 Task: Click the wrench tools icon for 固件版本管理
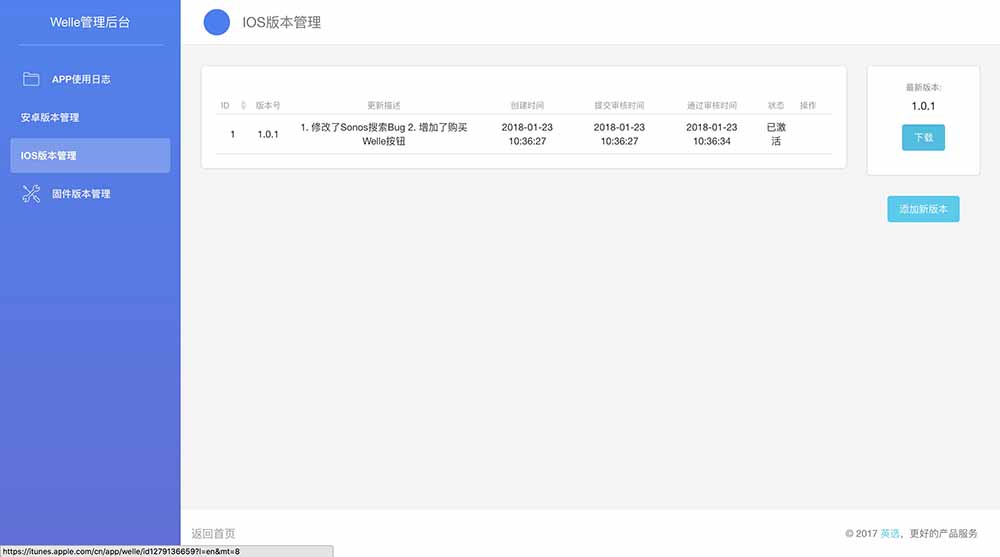tap(31, 194)
